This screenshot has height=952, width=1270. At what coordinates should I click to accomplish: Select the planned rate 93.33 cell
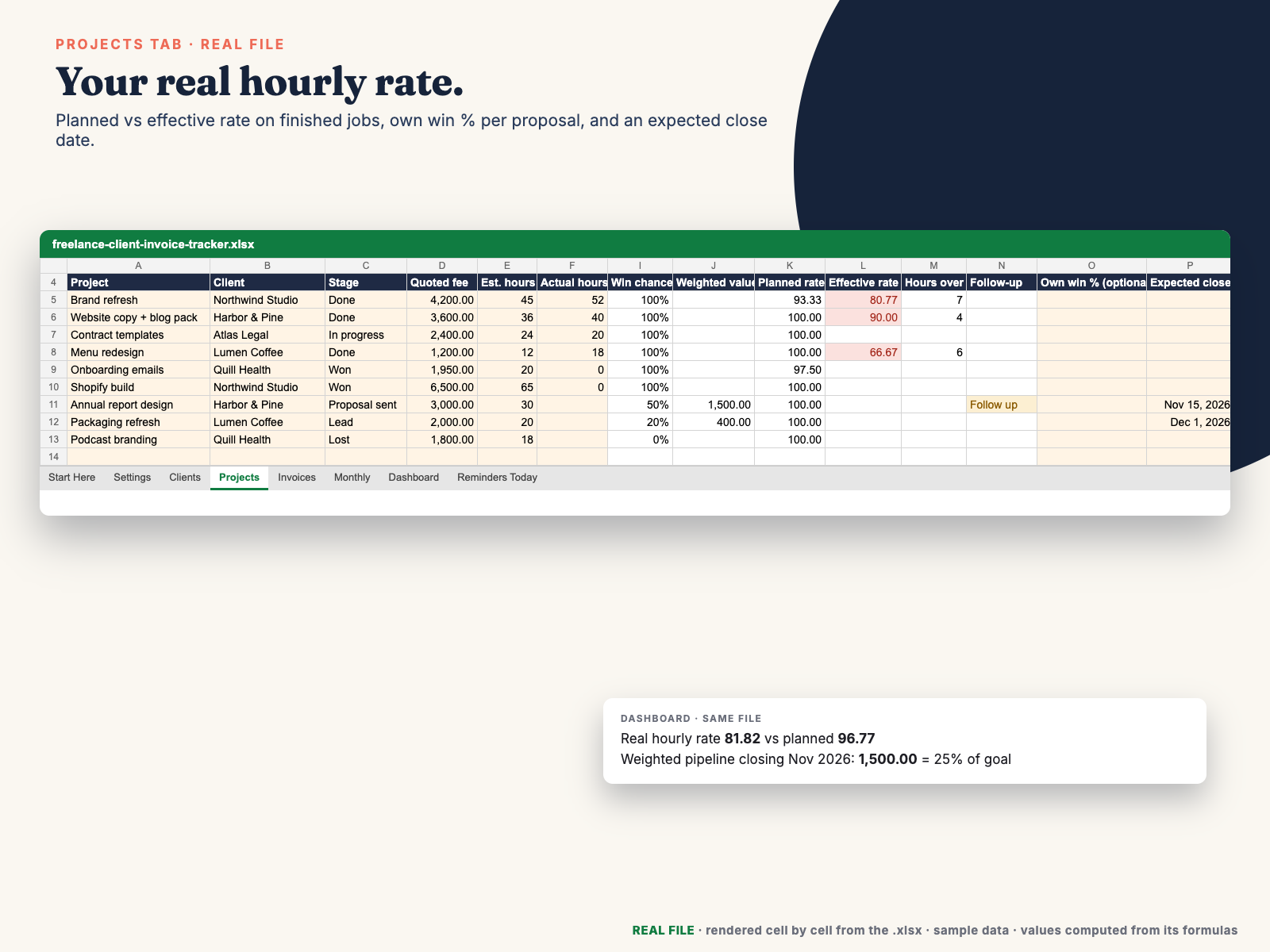click(790, 300)
